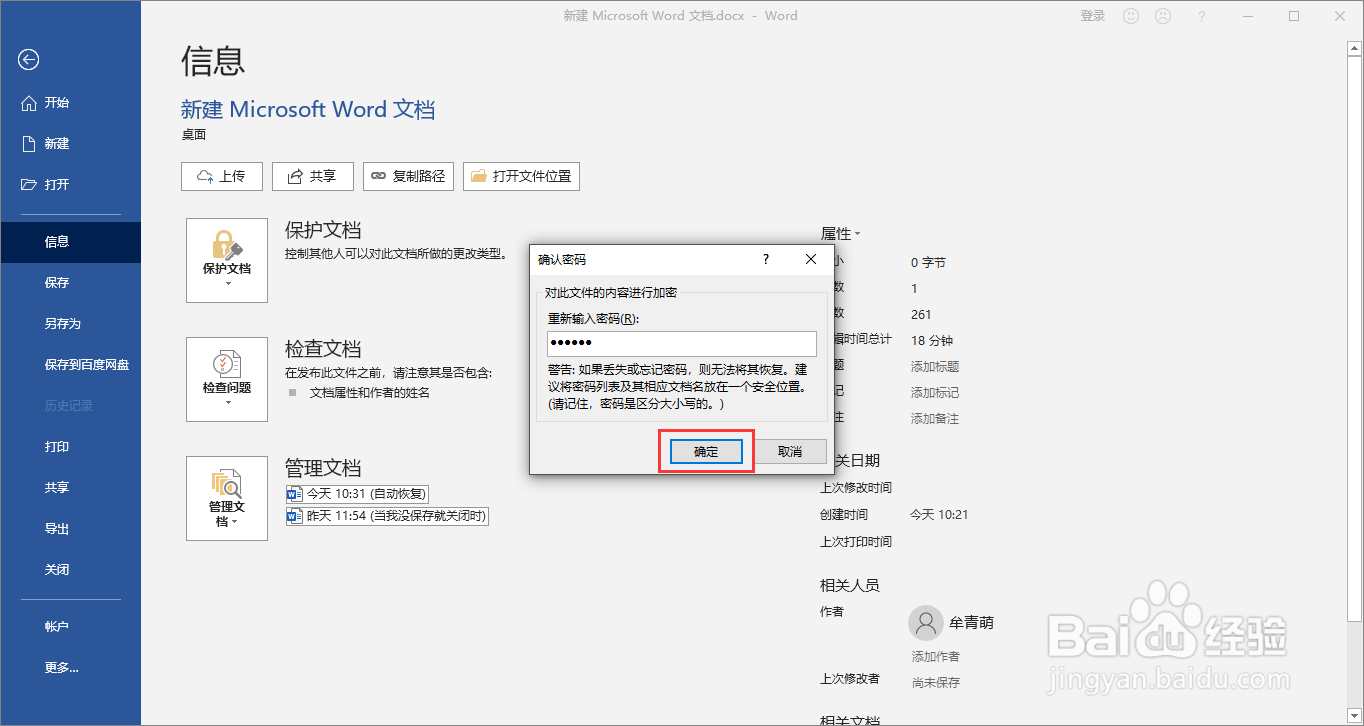Click the password re-entry field
This screenshot has width=1364, height=726.
point(682,344)
